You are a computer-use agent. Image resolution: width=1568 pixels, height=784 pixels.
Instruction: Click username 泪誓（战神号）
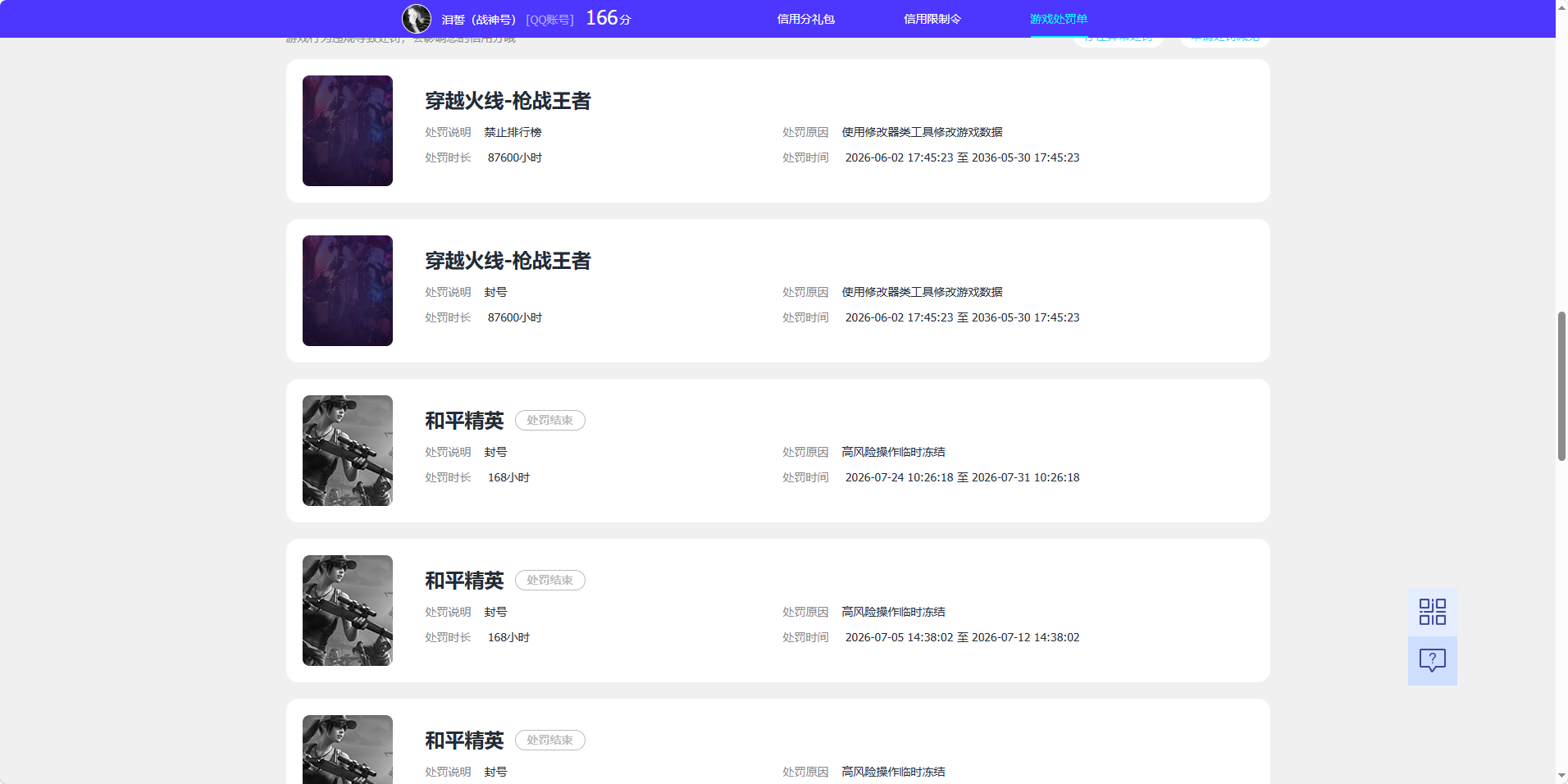coord(479,20)
